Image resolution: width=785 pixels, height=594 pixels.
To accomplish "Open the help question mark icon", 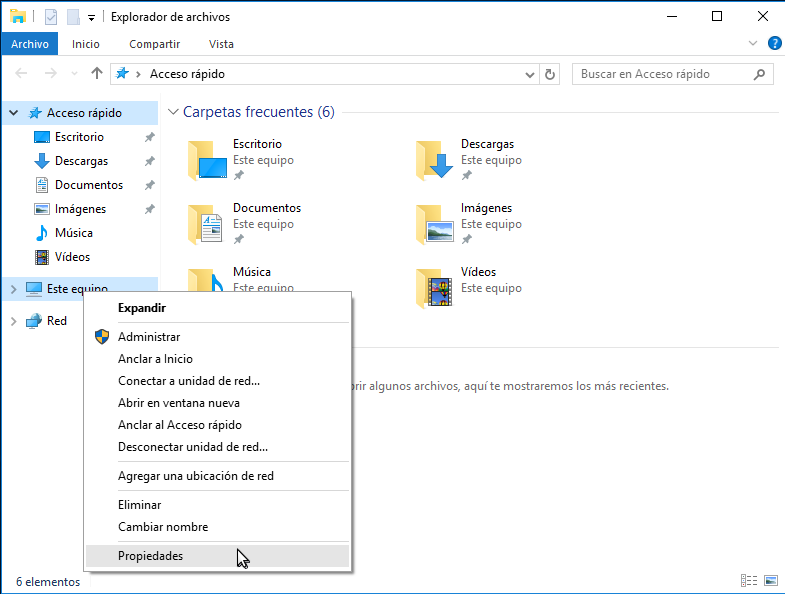I will coord(774,44).
